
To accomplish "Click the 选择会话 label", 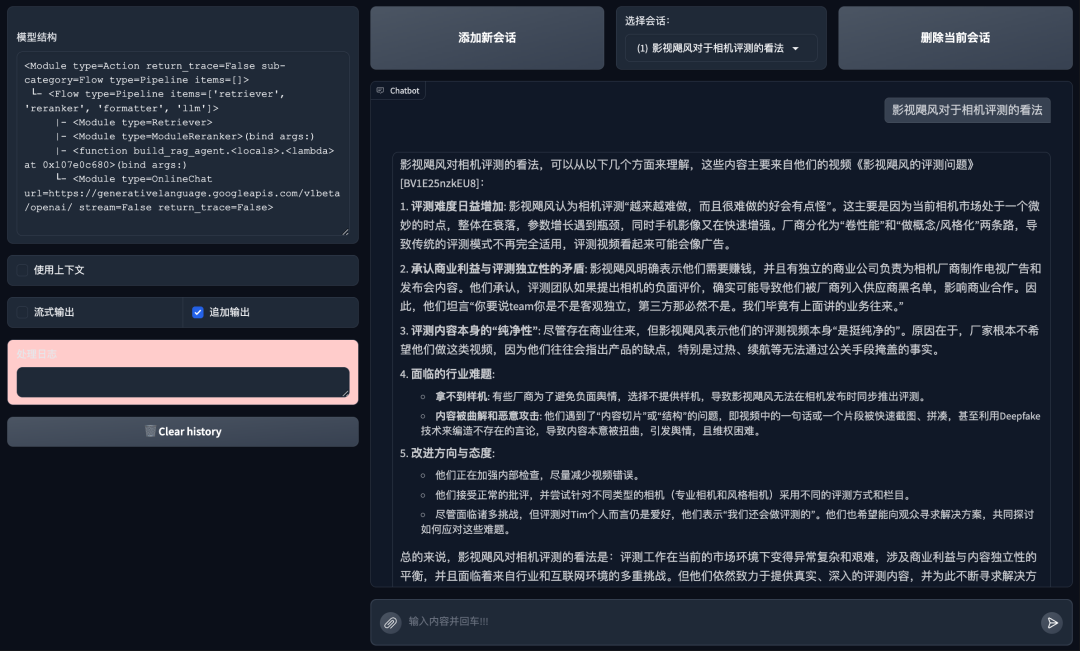I will coord(647,21).
